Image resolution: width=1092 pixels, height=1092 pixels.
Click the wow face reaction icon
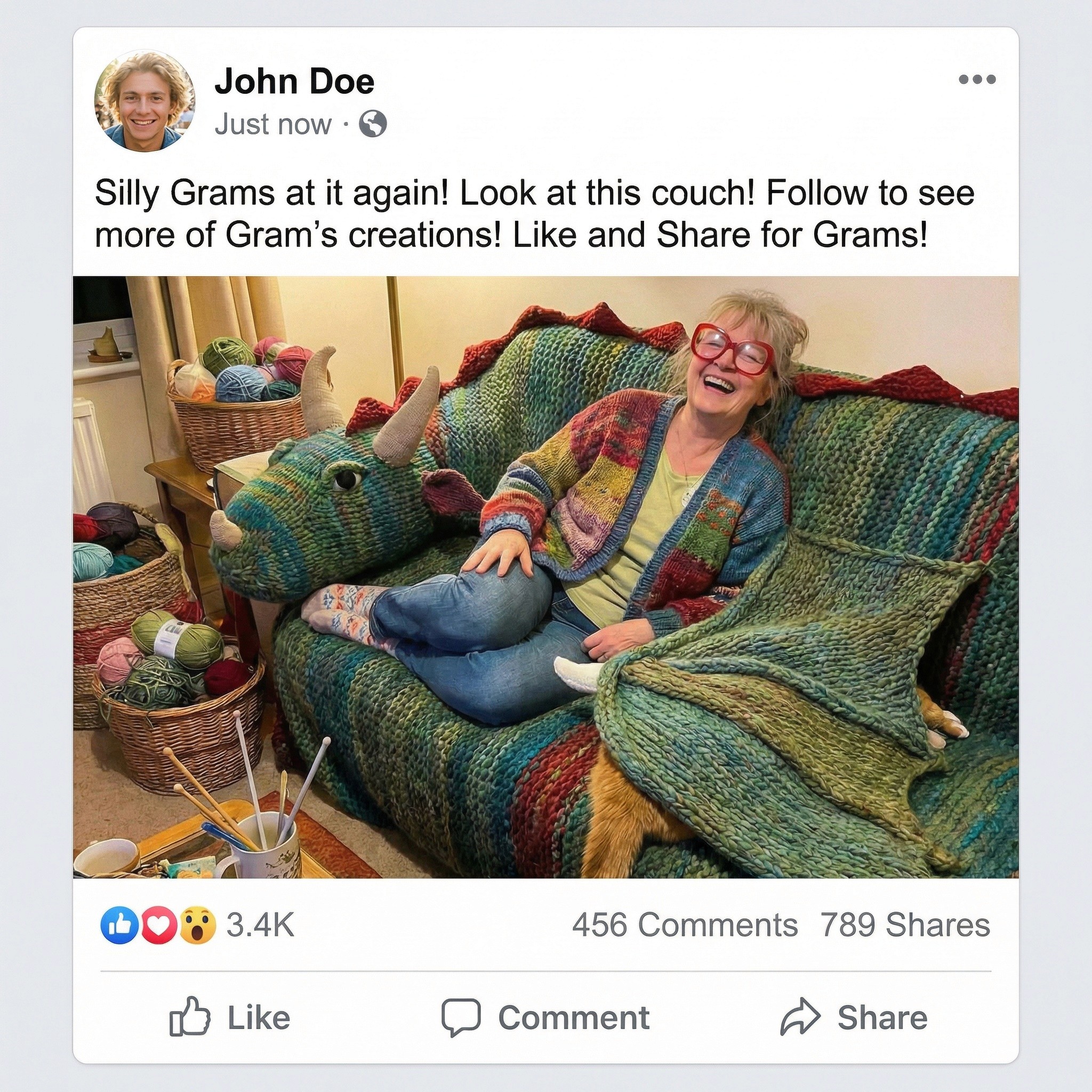pyautogui.click(x=198, y=926)
